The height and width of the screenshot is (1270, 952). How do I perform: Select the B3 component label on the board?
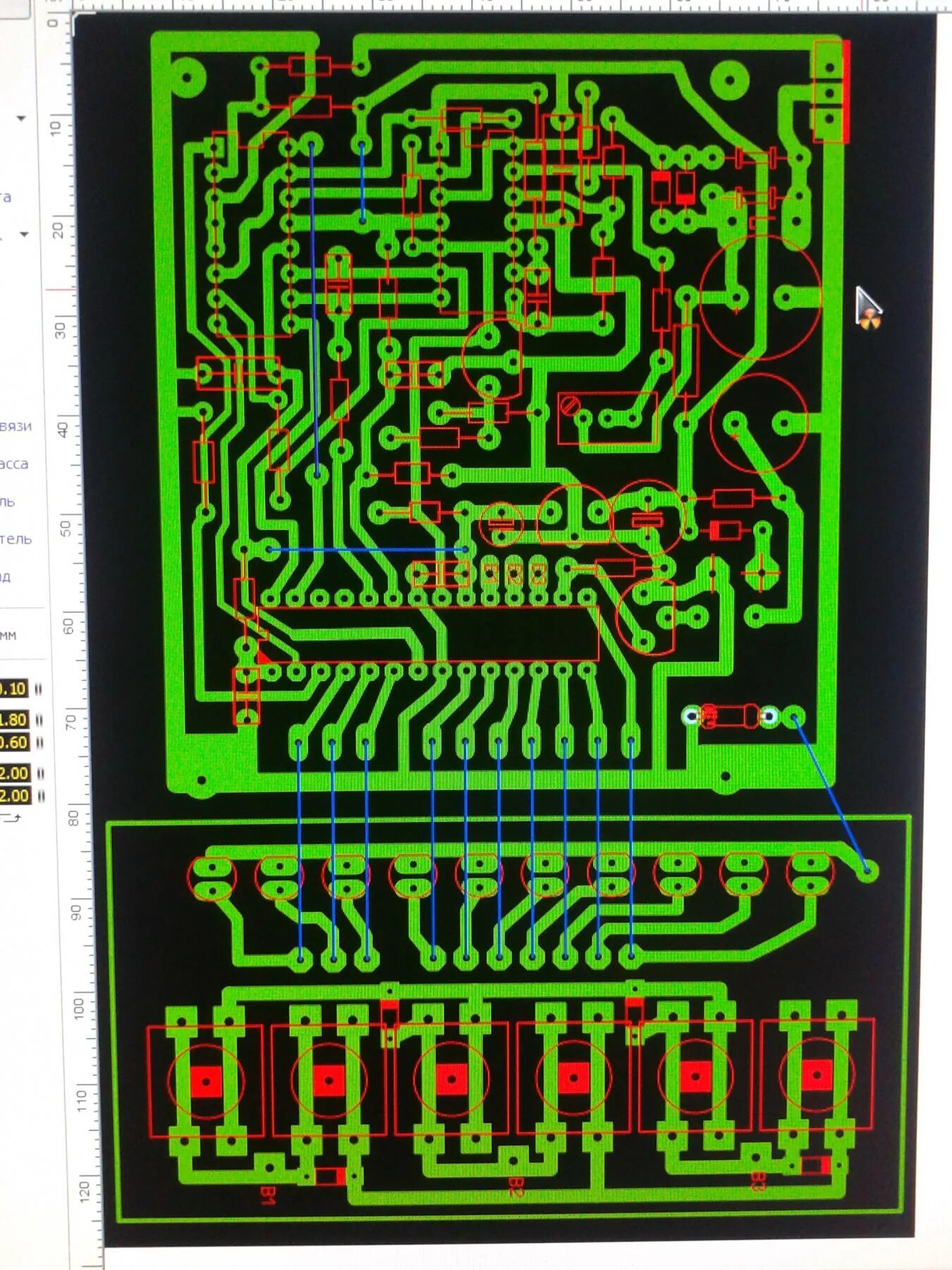pyautogui.click(x=758, y=1180)
